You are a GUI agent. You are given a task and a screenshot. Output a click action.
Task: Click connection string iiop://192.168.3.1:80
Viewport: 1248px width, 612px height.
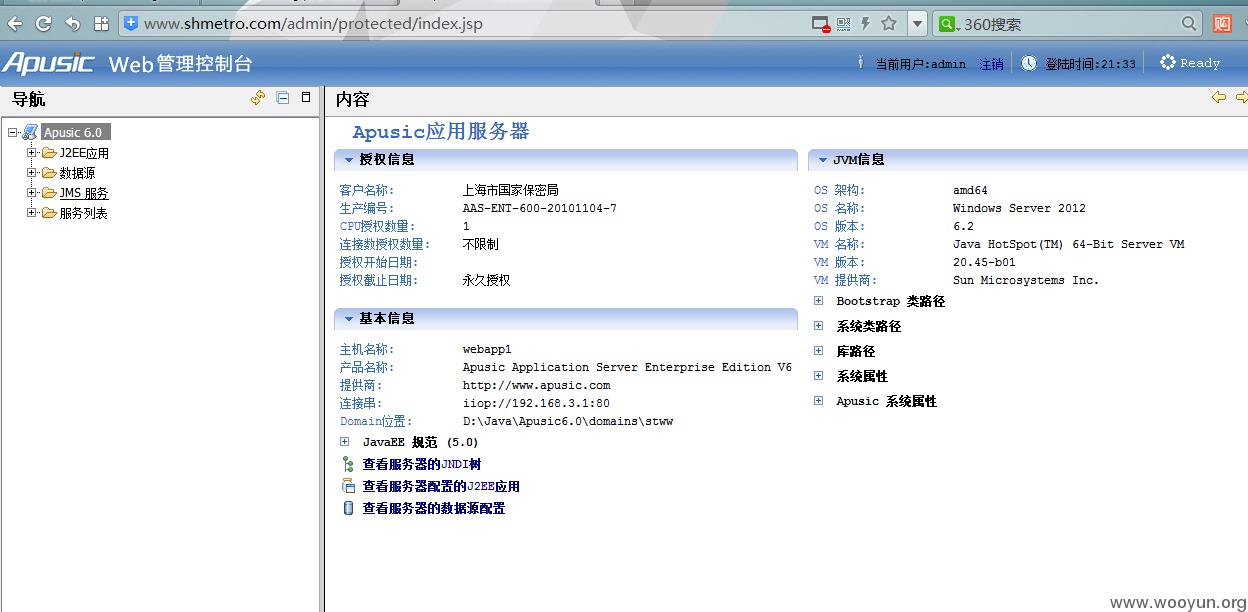(536, 403)
